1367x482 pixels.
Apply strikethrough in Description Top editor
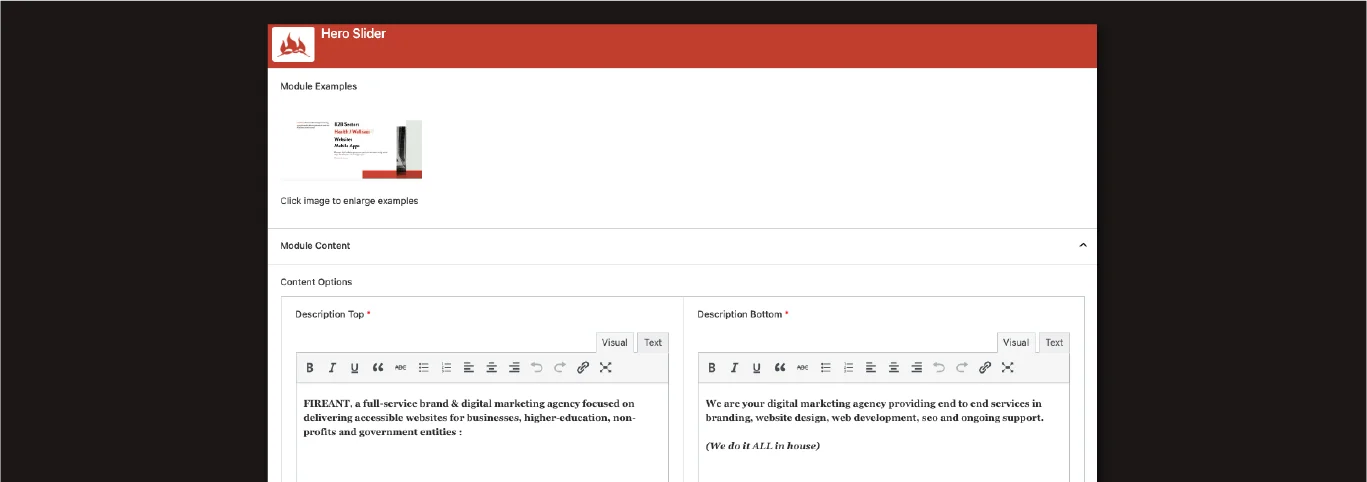coord(401,368)
